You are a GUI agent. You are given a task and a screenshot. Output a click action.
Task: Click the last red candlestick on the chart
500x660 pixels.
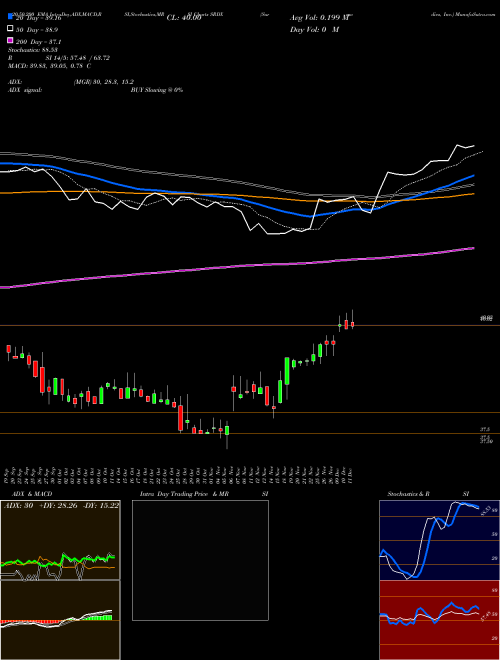point(353,324)
